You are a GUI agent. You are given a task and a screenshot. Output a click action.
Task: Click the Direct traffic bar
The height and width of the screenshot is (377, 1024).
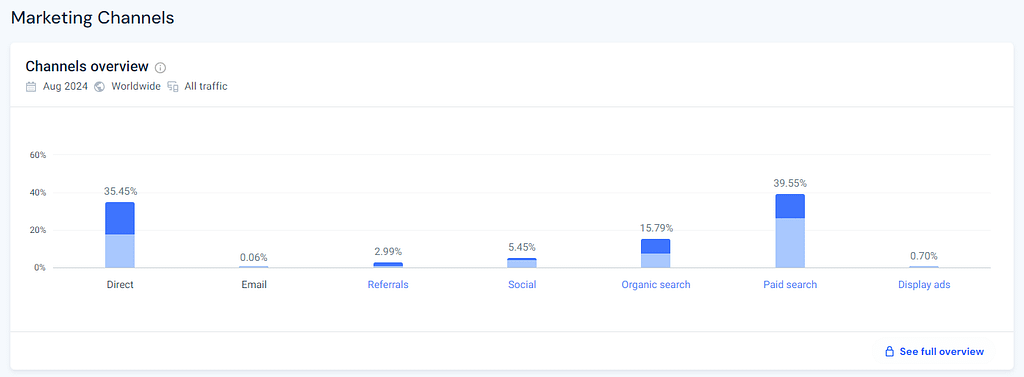(120, 235)
